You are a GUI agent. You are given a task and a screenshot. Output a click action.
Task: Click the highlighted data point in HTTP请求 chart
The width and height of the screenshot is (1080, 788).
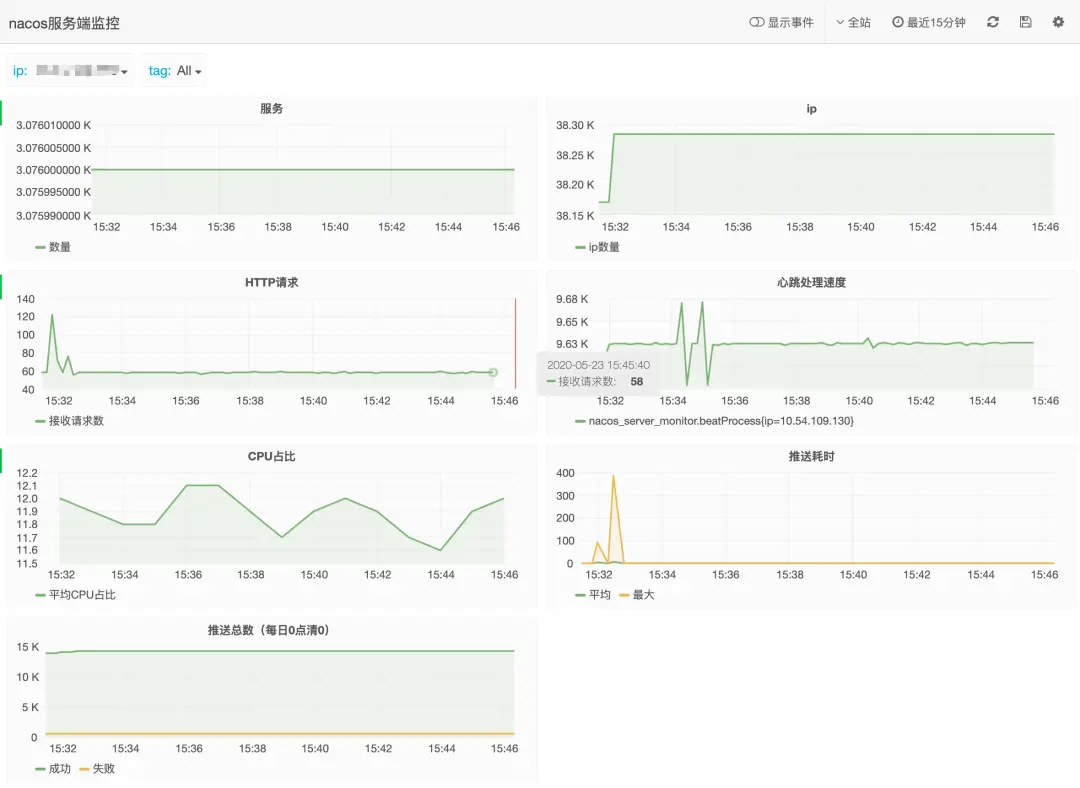(x=493, y=372)
